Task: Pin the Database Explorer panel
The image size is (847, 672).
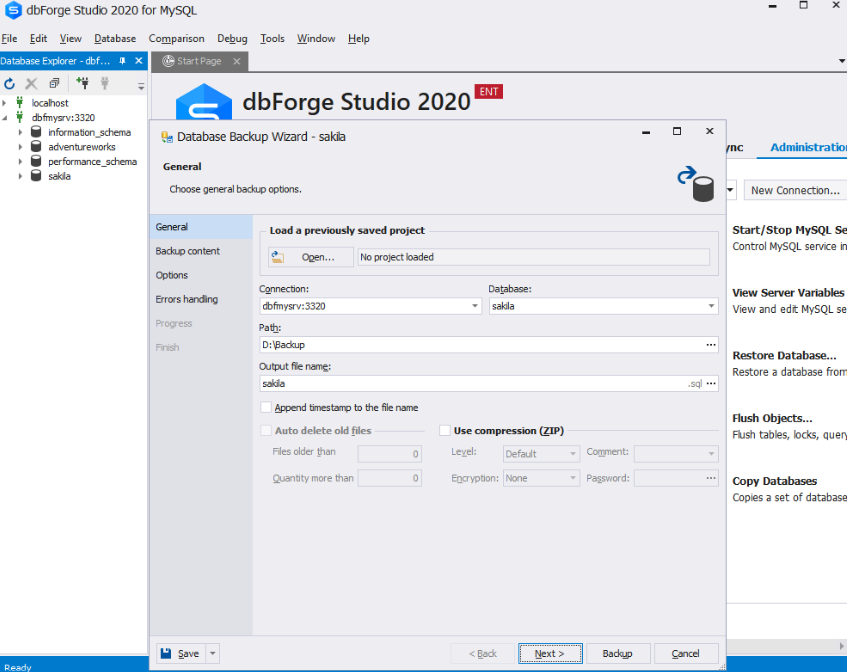Action: pos(123,61)
